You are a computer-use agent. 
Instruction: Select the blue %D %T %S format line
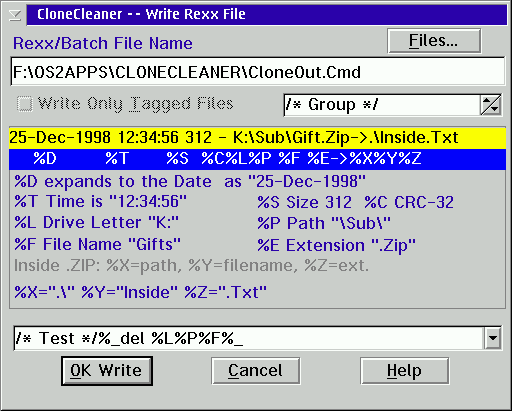pyautogui.click(x=257, y=159)
